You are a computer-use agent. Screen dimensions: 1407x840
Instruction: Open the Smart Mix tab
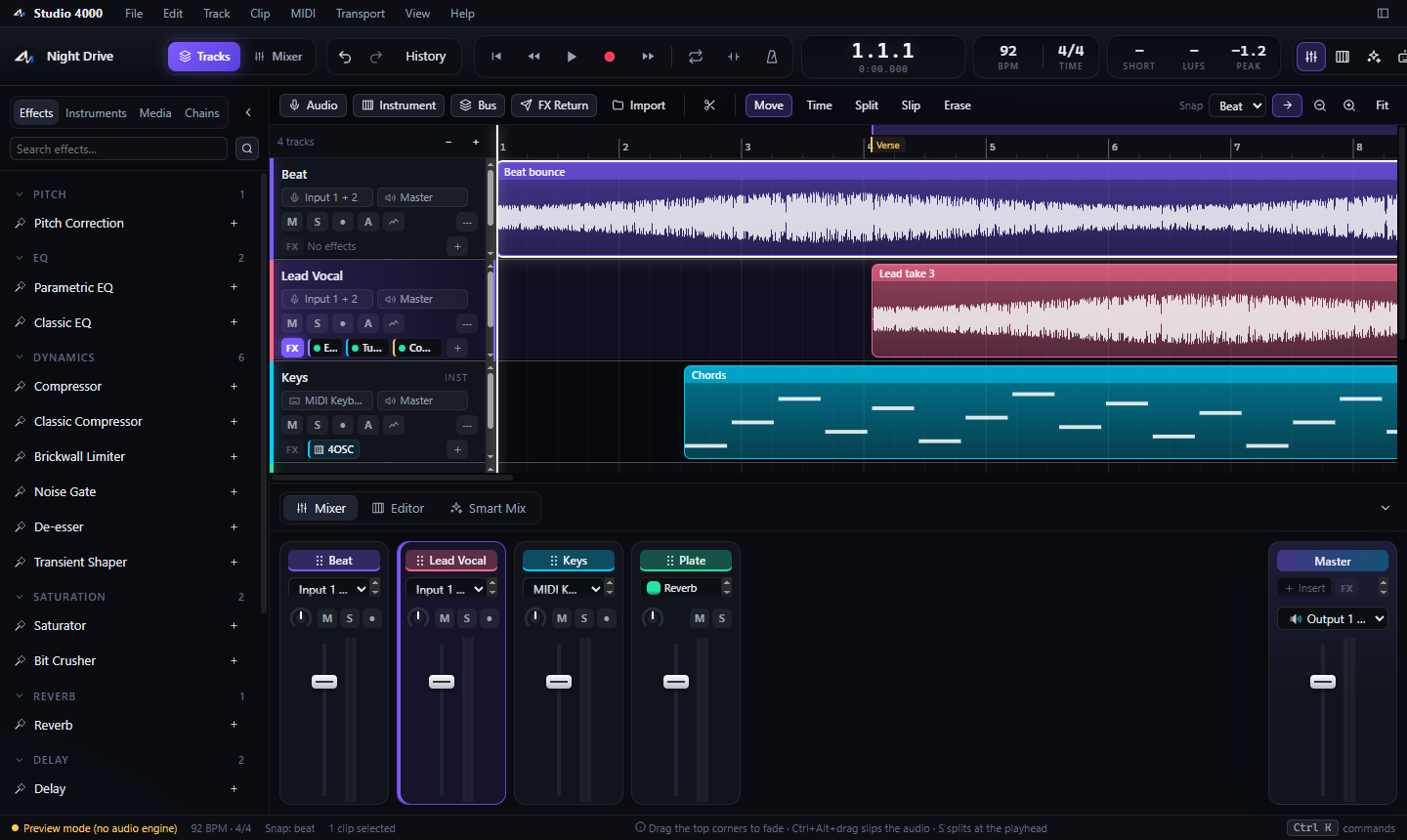click(x=488, y=508)
